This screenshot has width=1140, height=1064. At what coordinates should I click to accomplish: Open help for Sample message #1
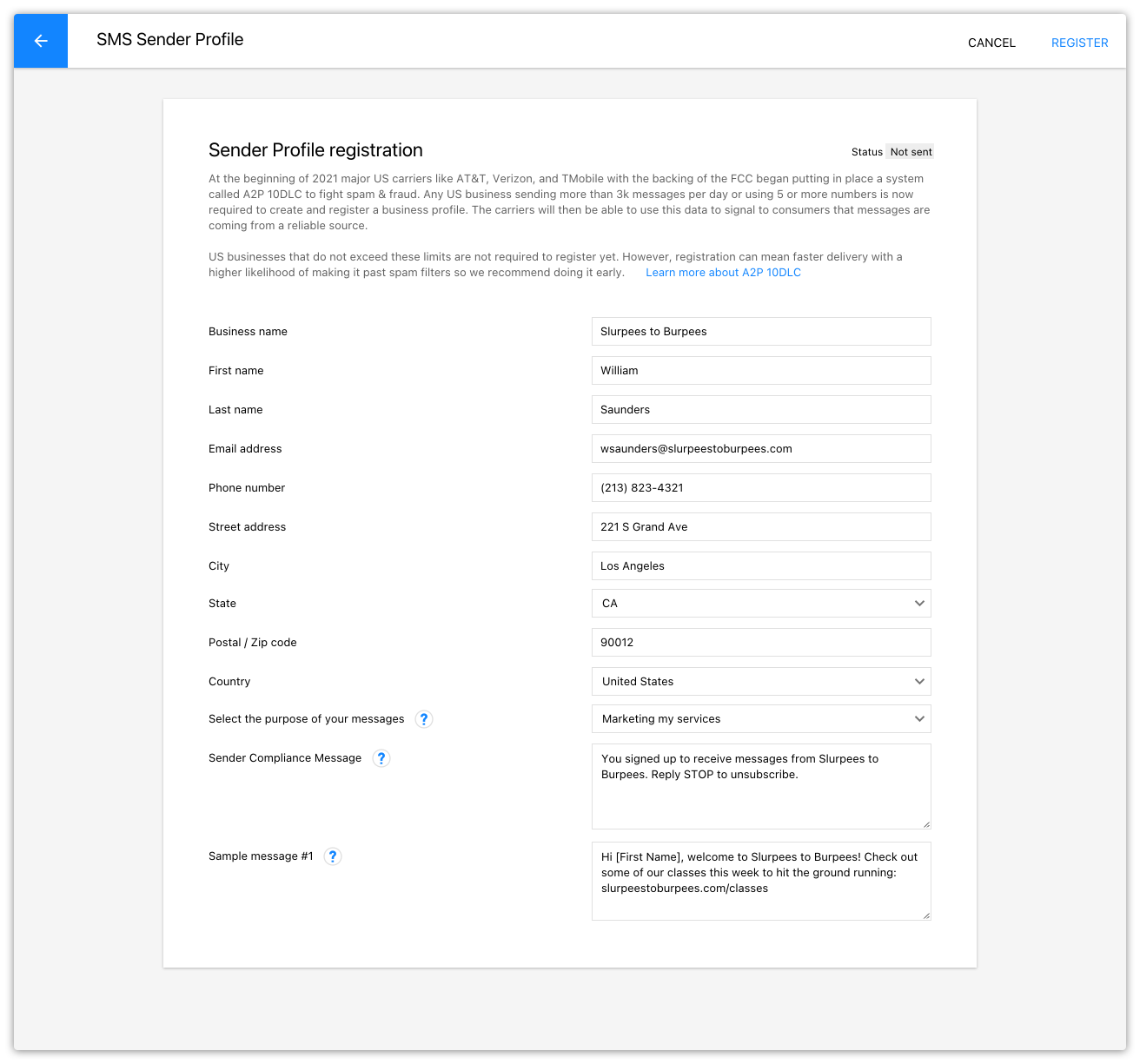pos(333,856)
